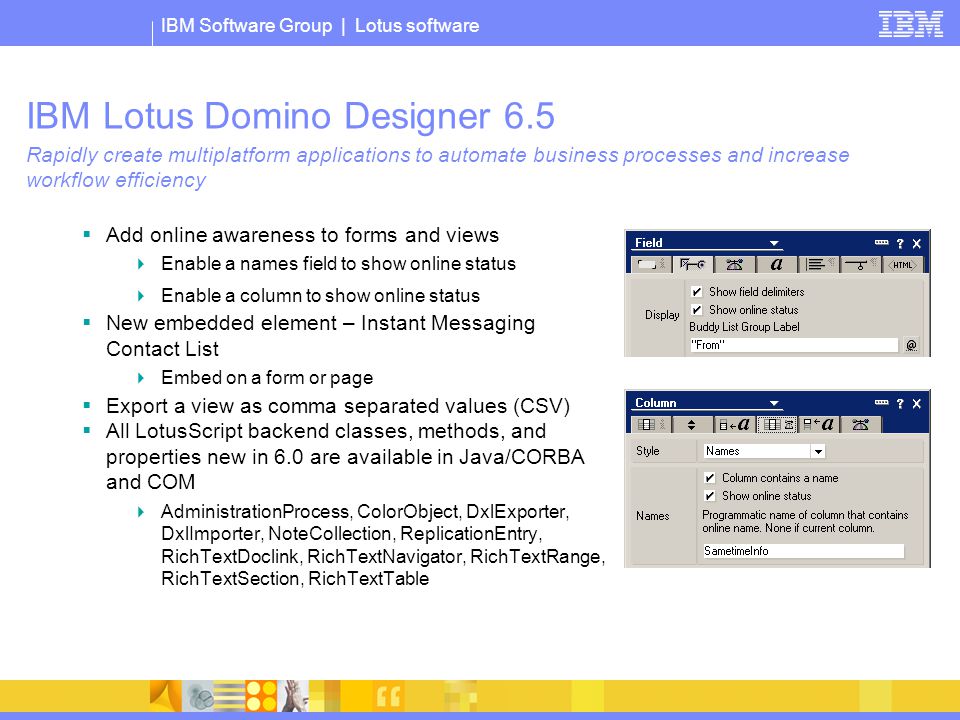Click the 'IBM Lotus Domino Designer 6.5' title
Viewport: 960px width, 720px height.
(291, 116)
